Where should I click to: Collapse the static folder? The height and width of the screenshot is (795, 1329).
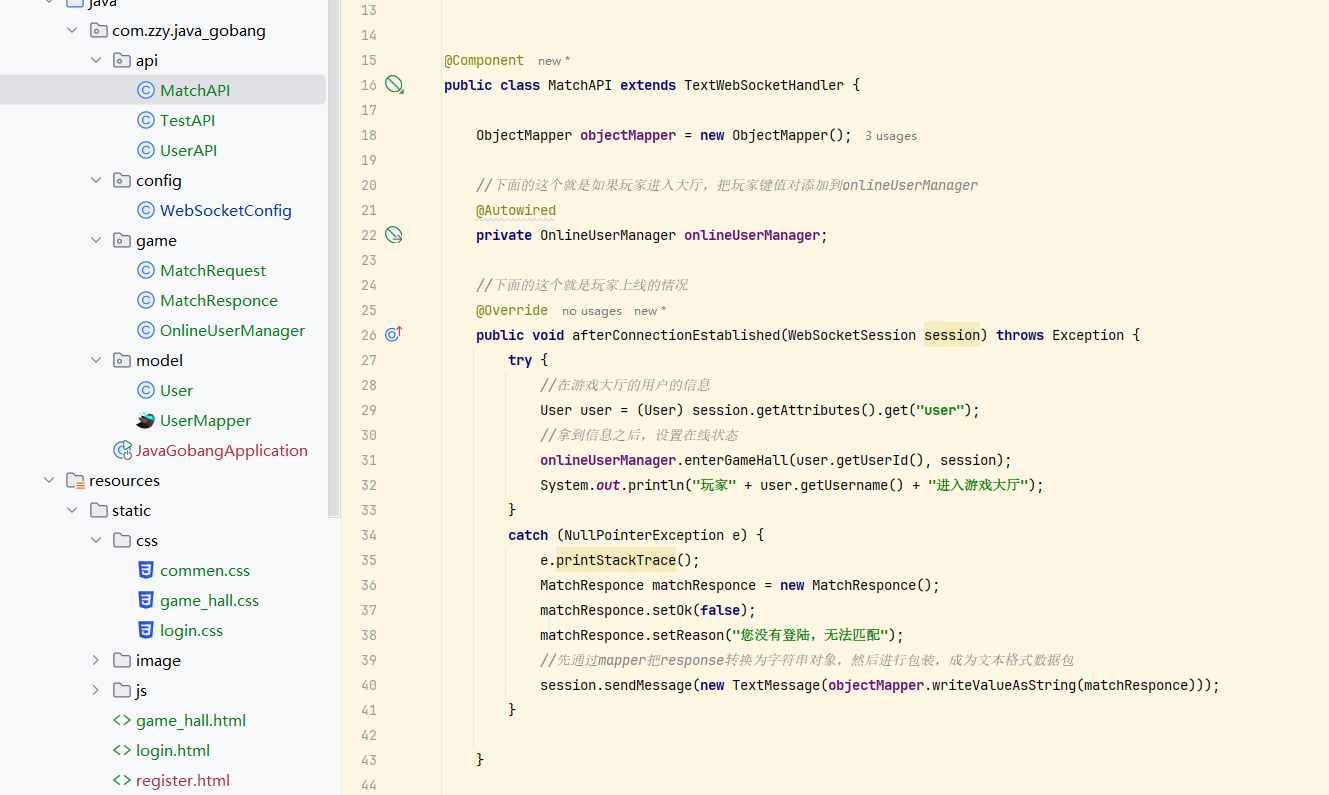[72, 510]
